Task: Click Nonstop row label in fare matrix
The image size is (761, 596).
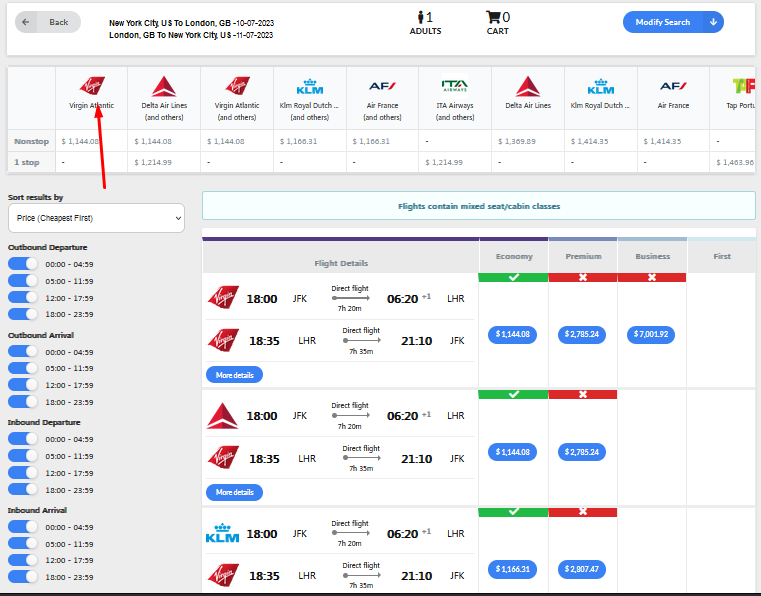Action: (x=32, y=141)
